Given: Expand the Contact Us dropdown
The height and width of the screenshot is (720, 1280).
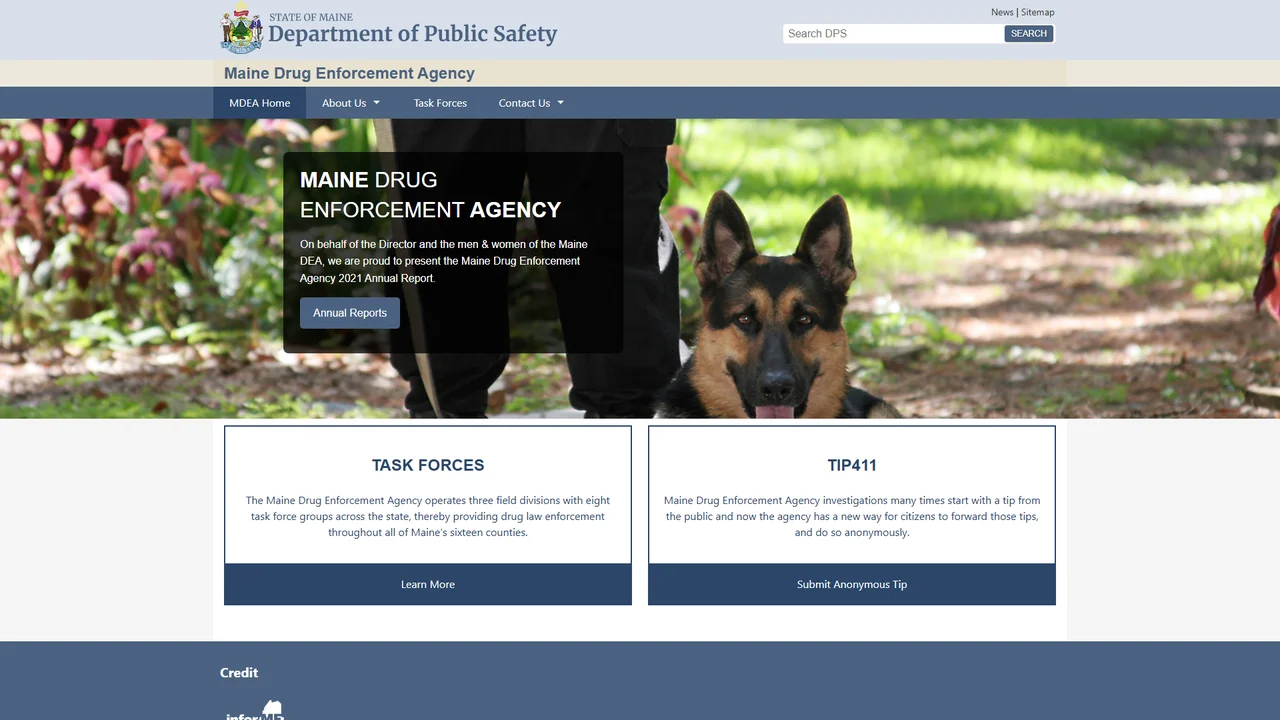Looking at the screenshot, I should (x=531, y=103).
